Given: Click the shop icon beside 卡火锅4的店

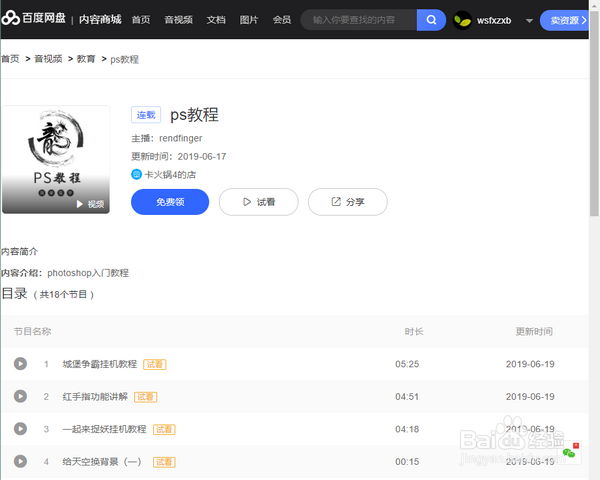Looking at the screenshot, I should 136,175.
